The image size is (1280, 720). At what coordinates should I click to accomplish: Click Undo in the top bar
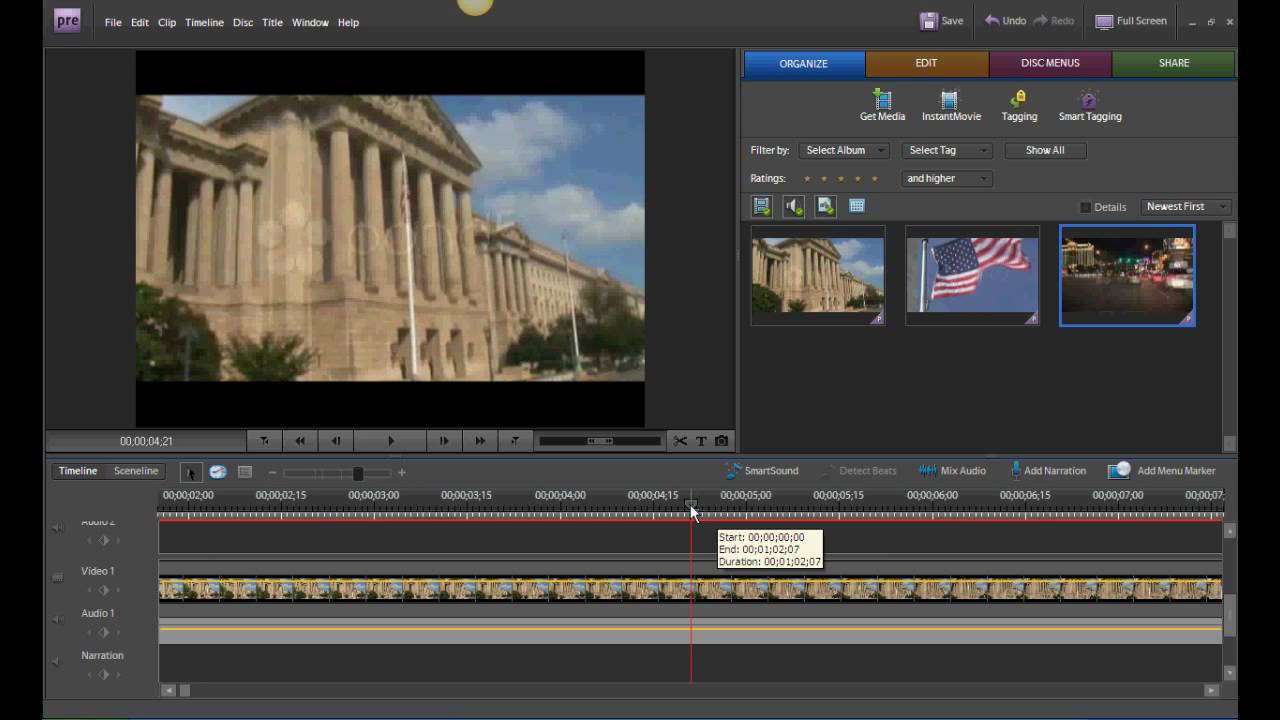pos(1005,21)
